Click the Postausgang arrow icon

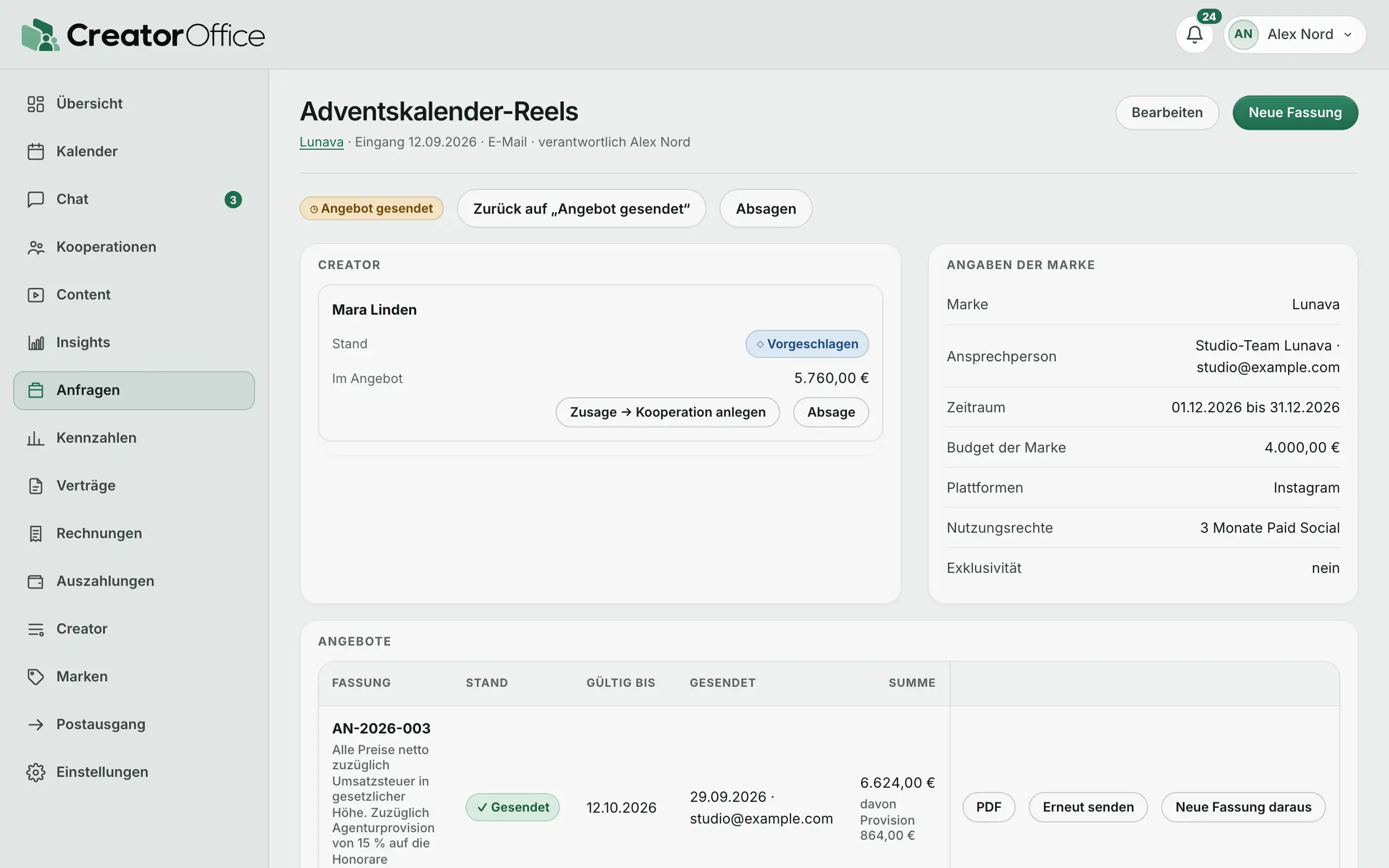pyautogui.click(x=36, y=724)
